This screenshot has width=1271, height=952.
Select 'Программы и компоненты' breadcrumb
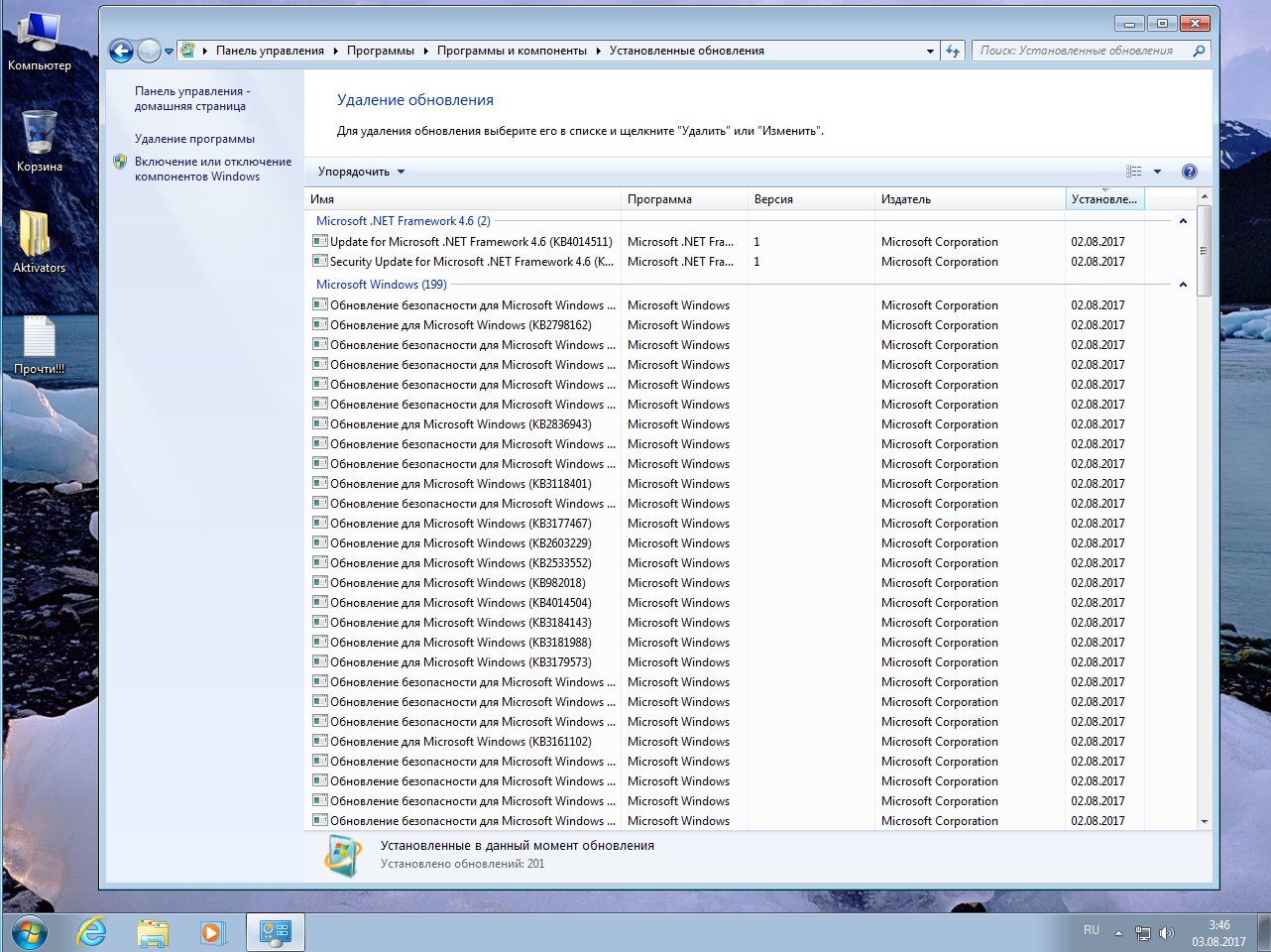click(x=512, y=51)
